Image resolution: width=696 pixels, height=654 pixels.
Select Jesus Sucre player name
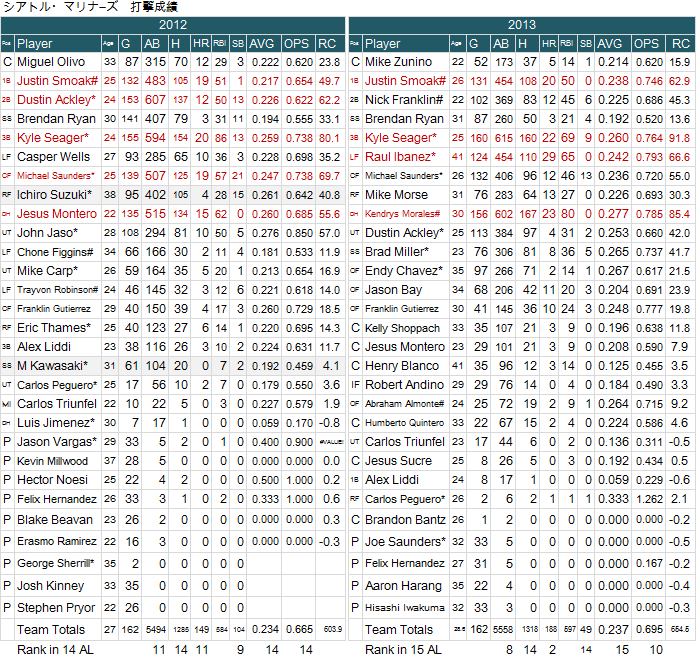(398, 461)
